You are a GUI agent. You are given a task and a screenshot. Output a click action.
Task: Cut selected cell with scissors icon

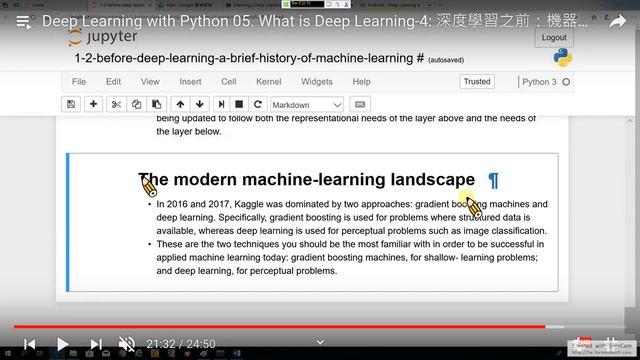[116, 104]
